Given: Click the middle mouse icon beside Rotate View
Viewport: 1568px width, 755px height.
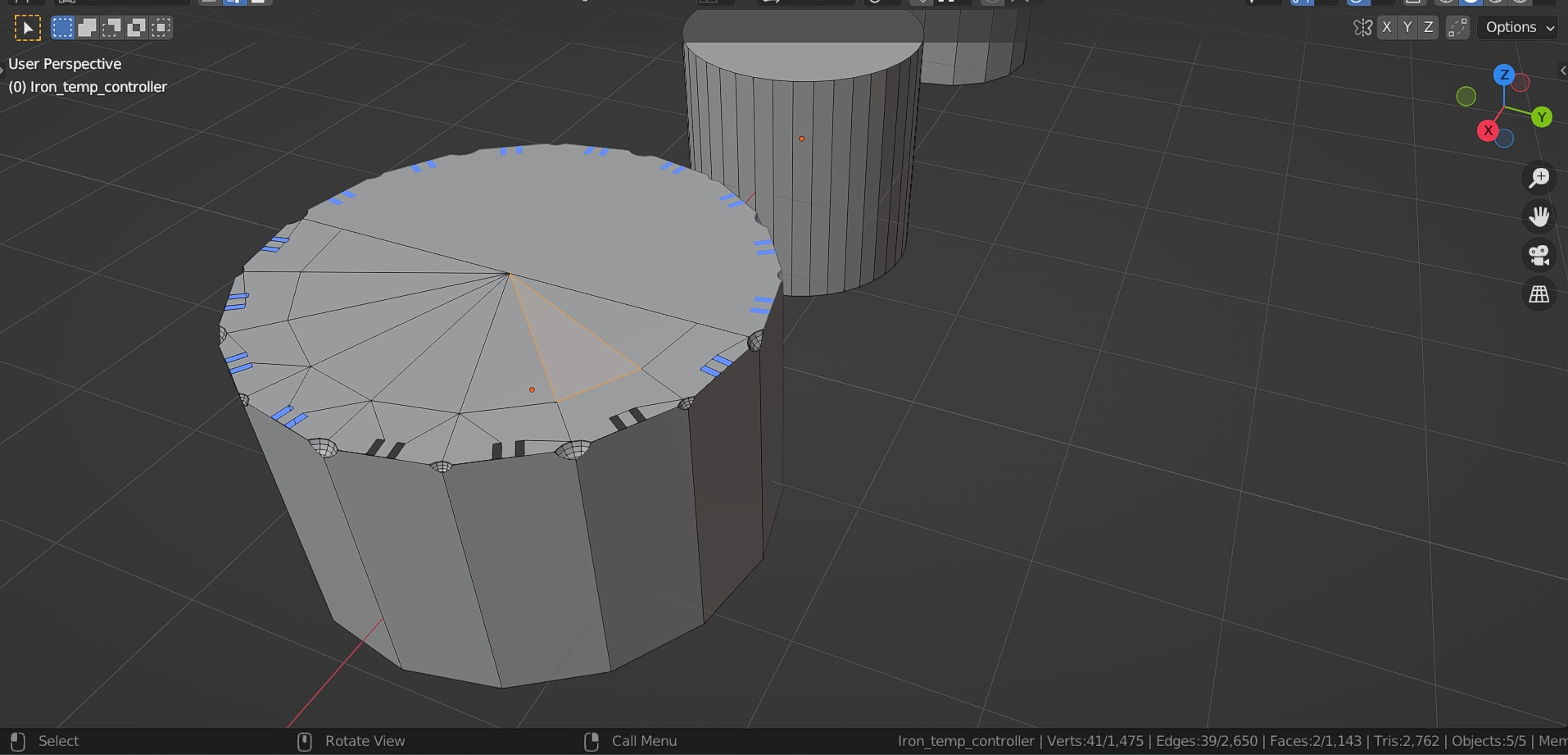Looking at the screenshot, I should (x=305, y=741).
